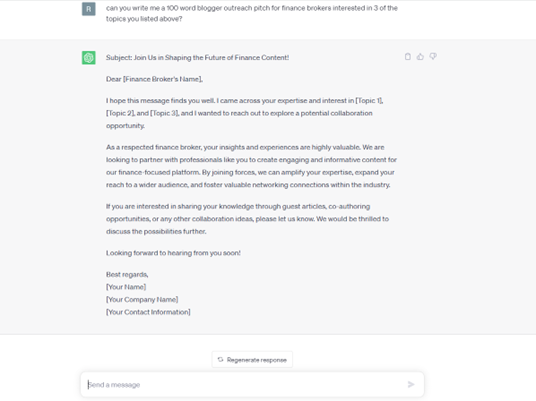The width and height of the screenshot is (536, 401).
Task: Click the green ChatGPT avatar logo
Action: coord(89,57)
